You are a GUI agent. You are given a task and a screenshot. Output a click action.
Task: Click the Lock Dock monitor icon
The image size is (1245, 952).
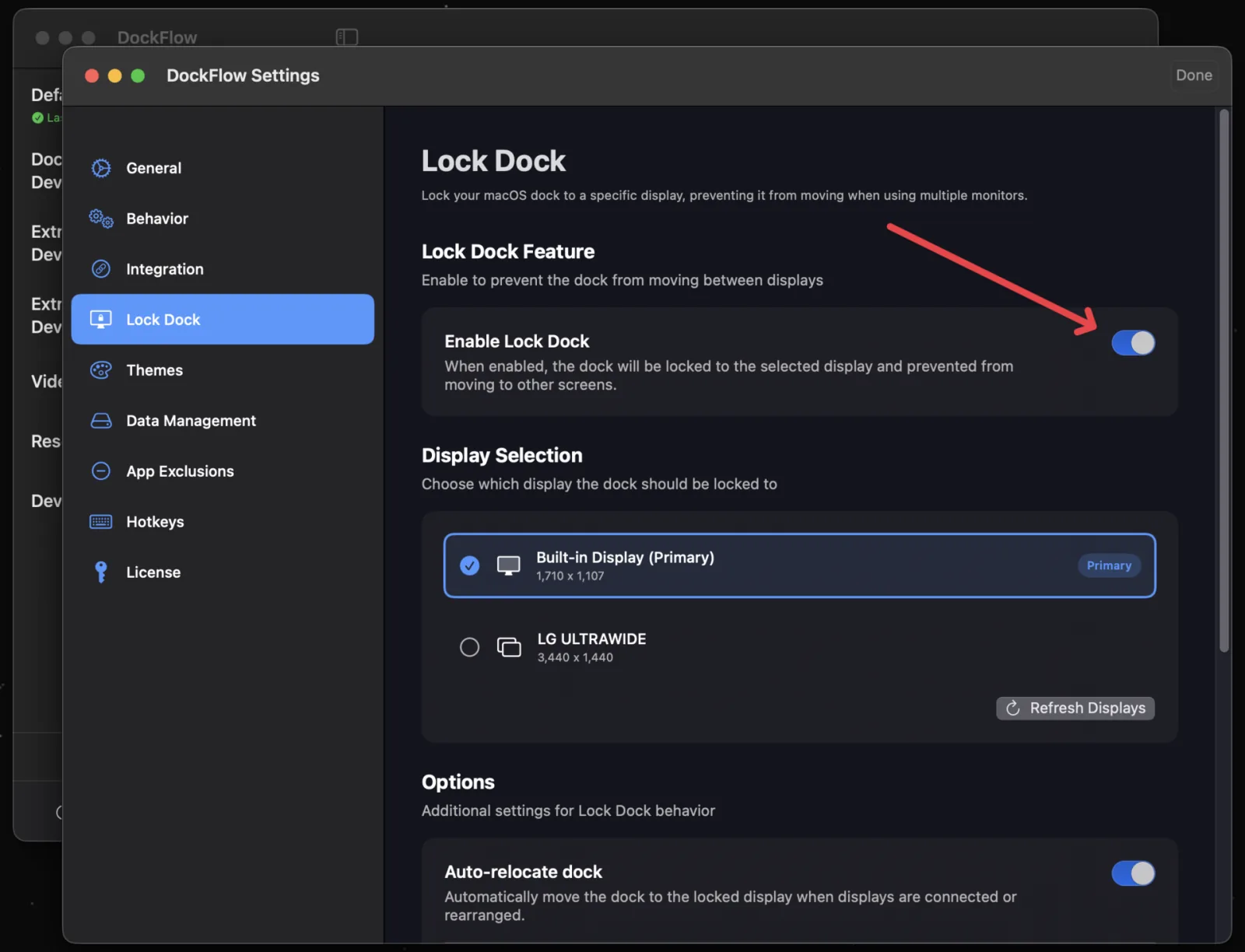point(101,320)
